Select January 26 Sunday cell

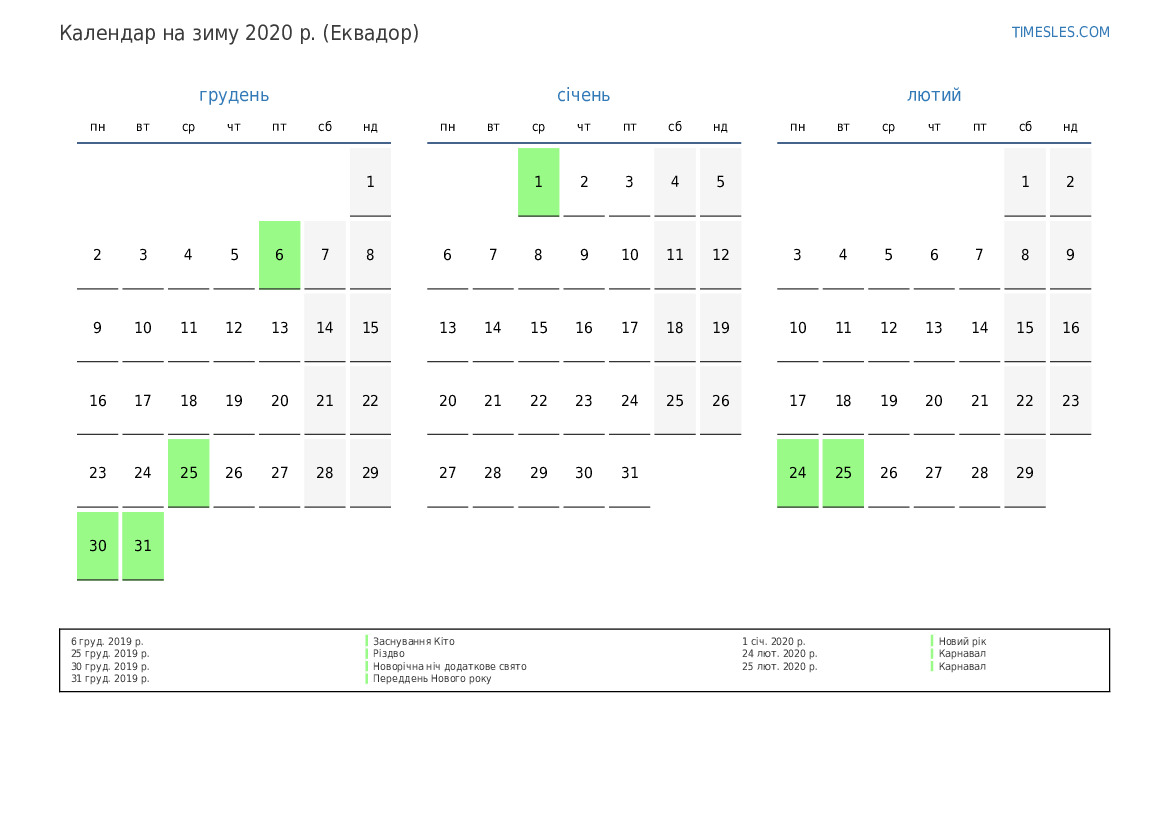click(720, 400)
